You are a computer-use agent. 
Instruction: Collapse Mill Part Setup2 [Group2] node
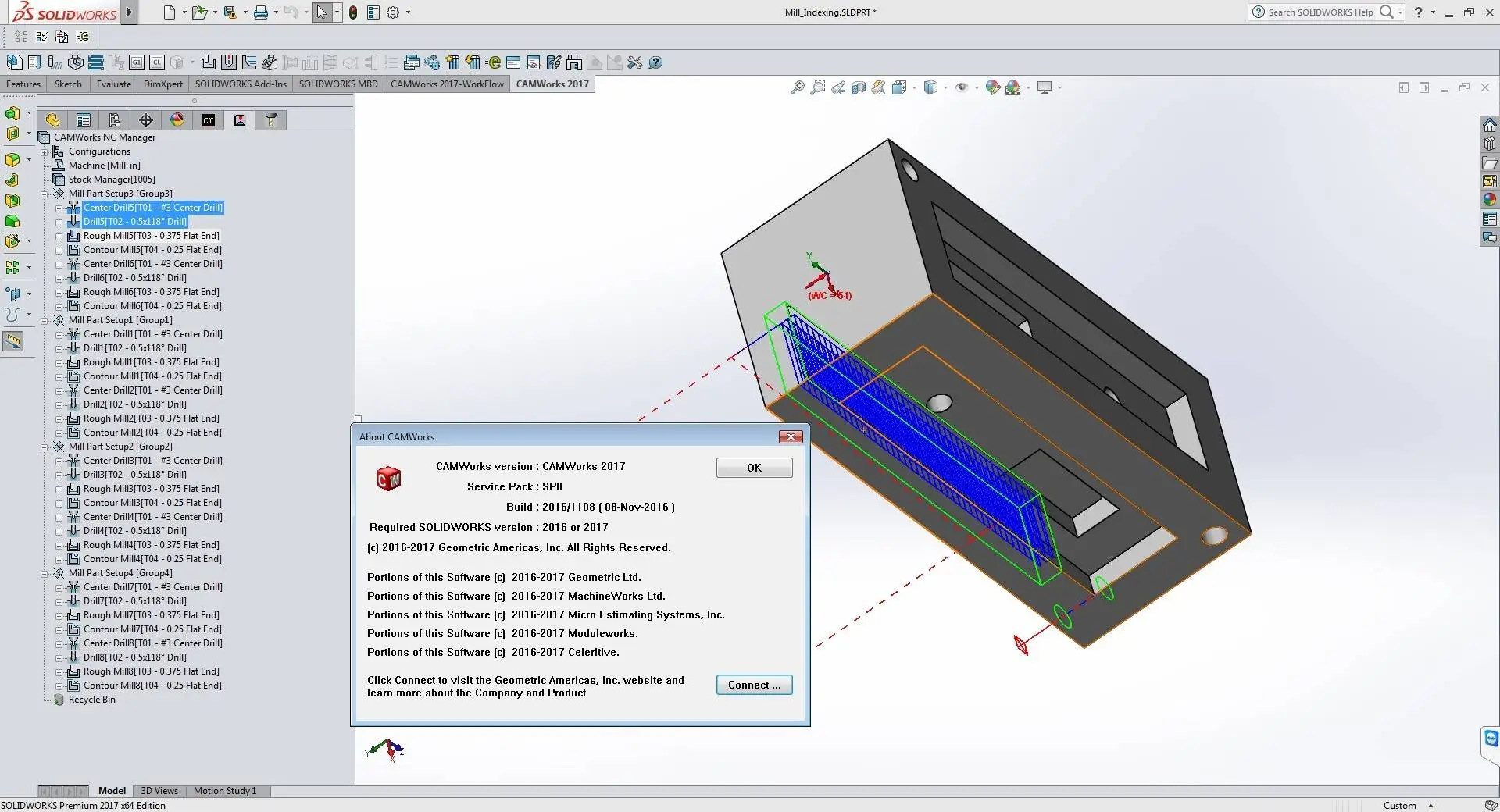pos(45,447)
